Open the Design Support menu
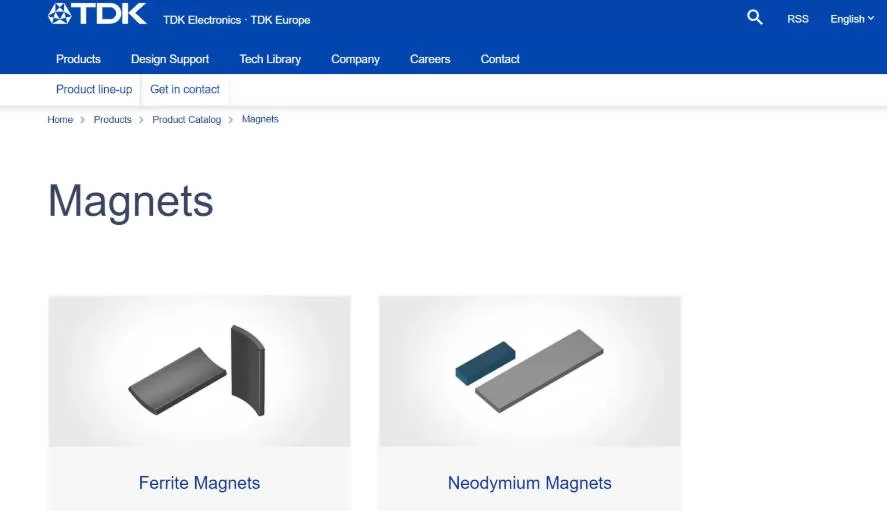 [170, 59]
